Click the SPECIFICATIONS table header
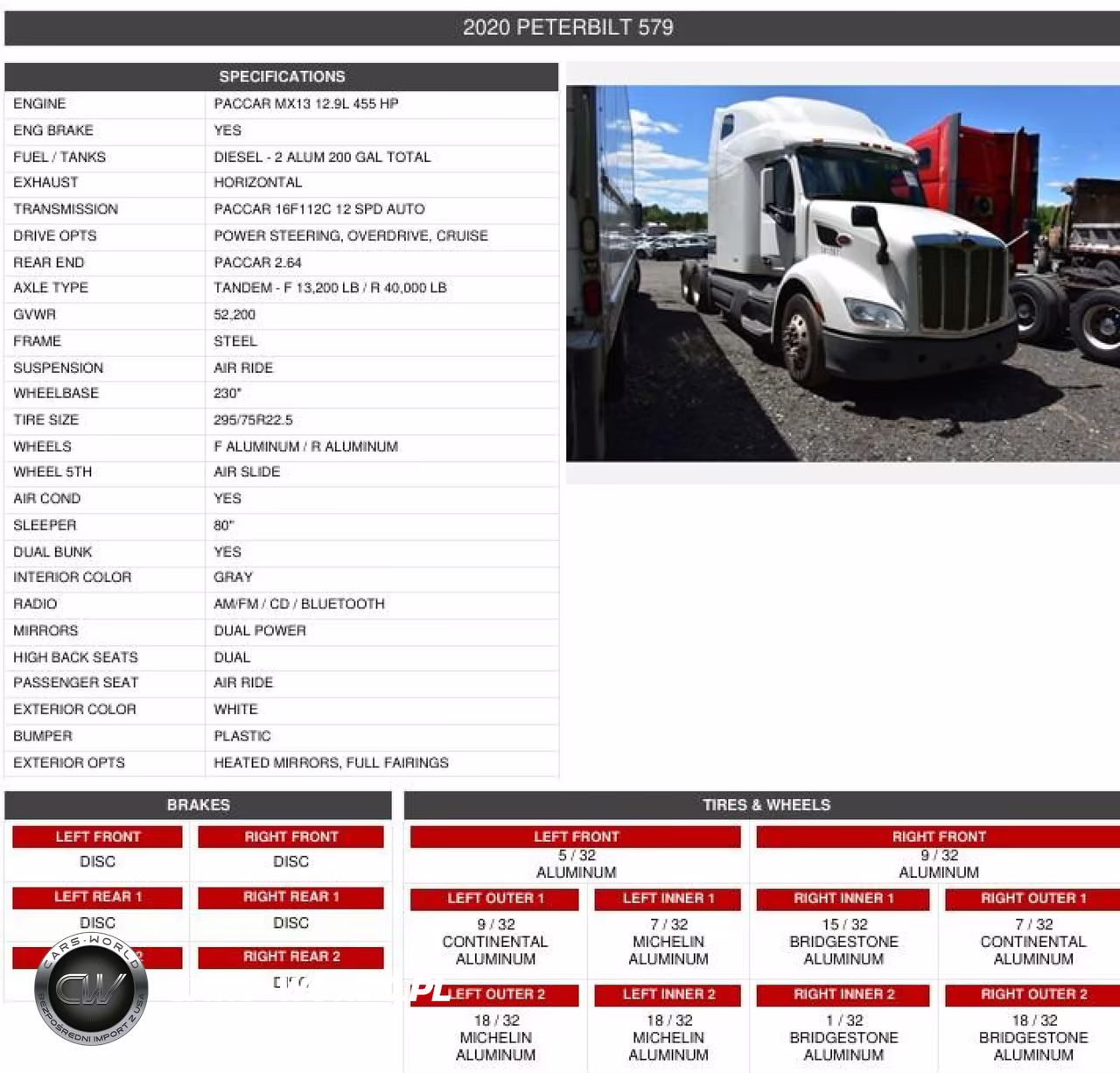The width and height of the screenshot is (1120, 1073). (x=282, y=77)
